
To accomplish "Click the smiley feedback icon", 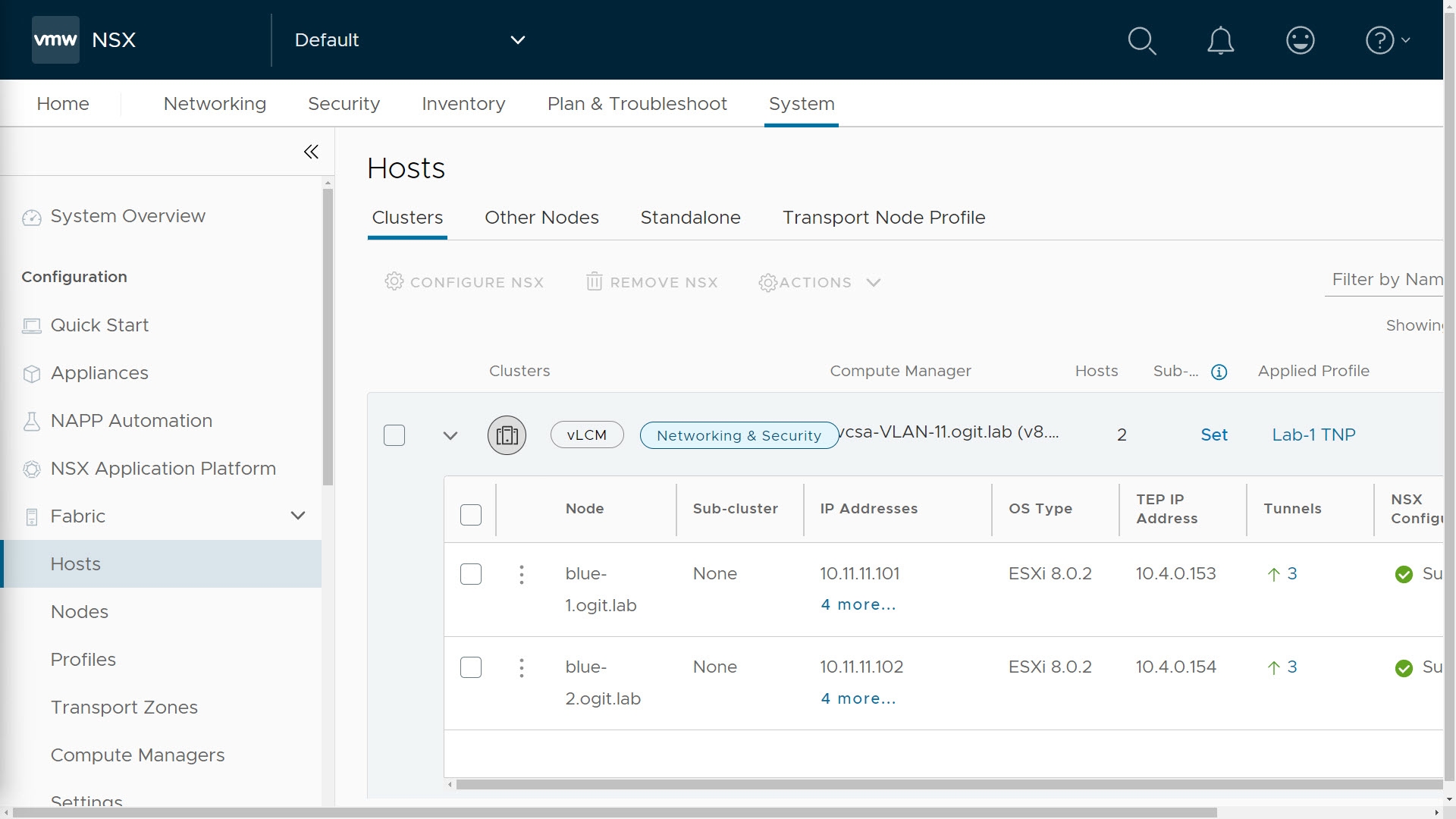I will (x=1300, y=40).
